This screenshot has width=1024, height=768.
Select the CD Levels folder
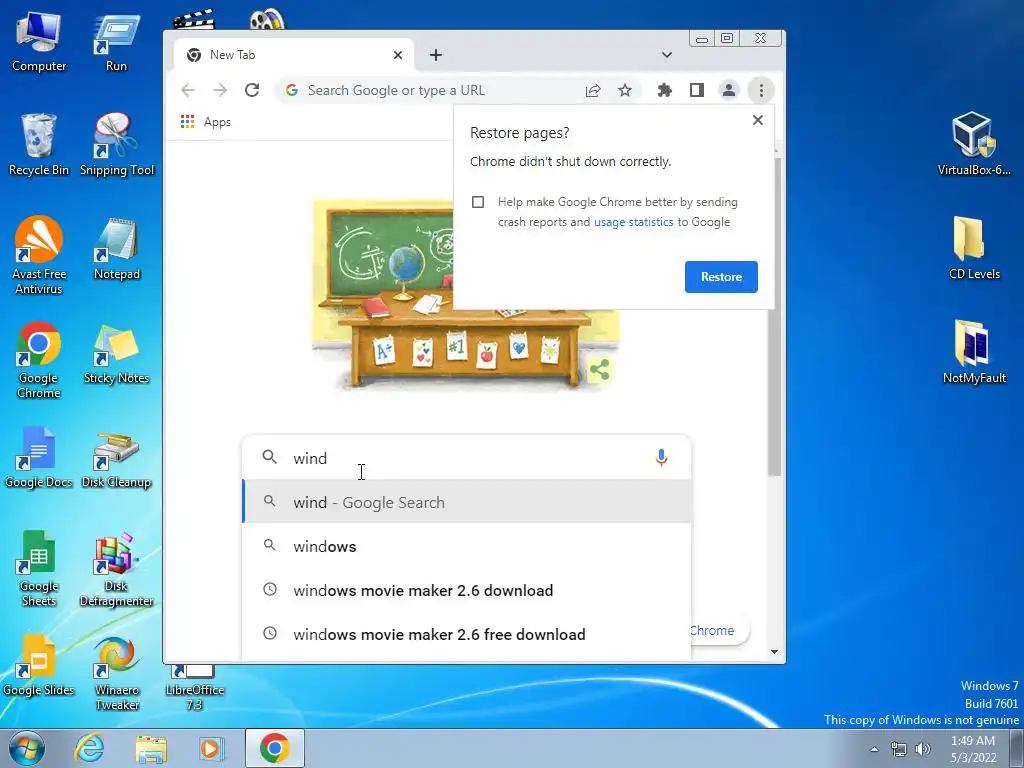[974, 248]
